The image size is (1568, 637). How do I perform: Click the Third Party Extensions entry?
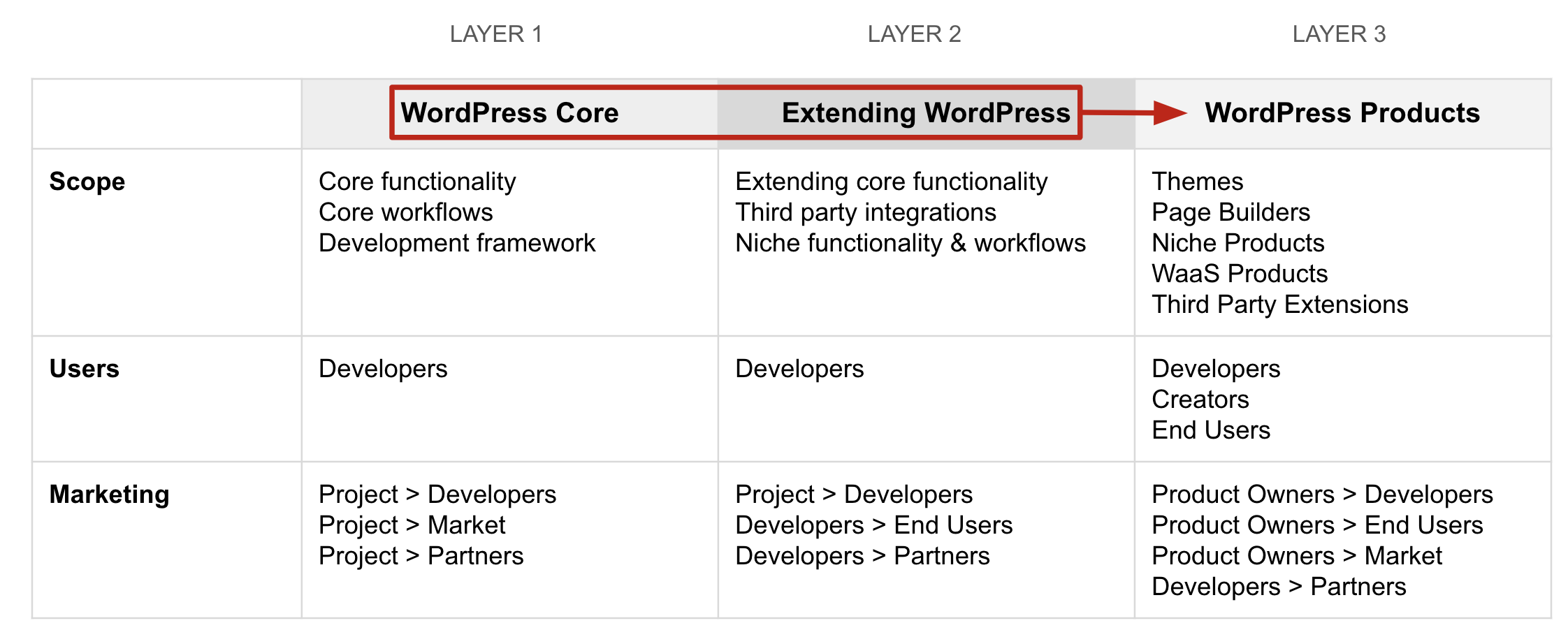click(1280, 305)
